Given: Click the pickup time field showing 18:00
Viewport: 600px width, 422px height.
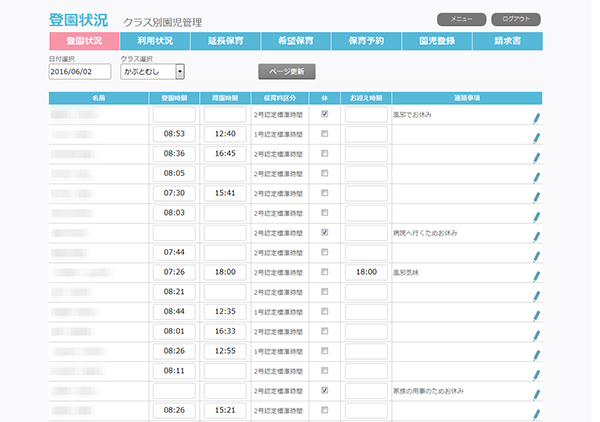Looking at the screenshot, I should click(366, 272).
